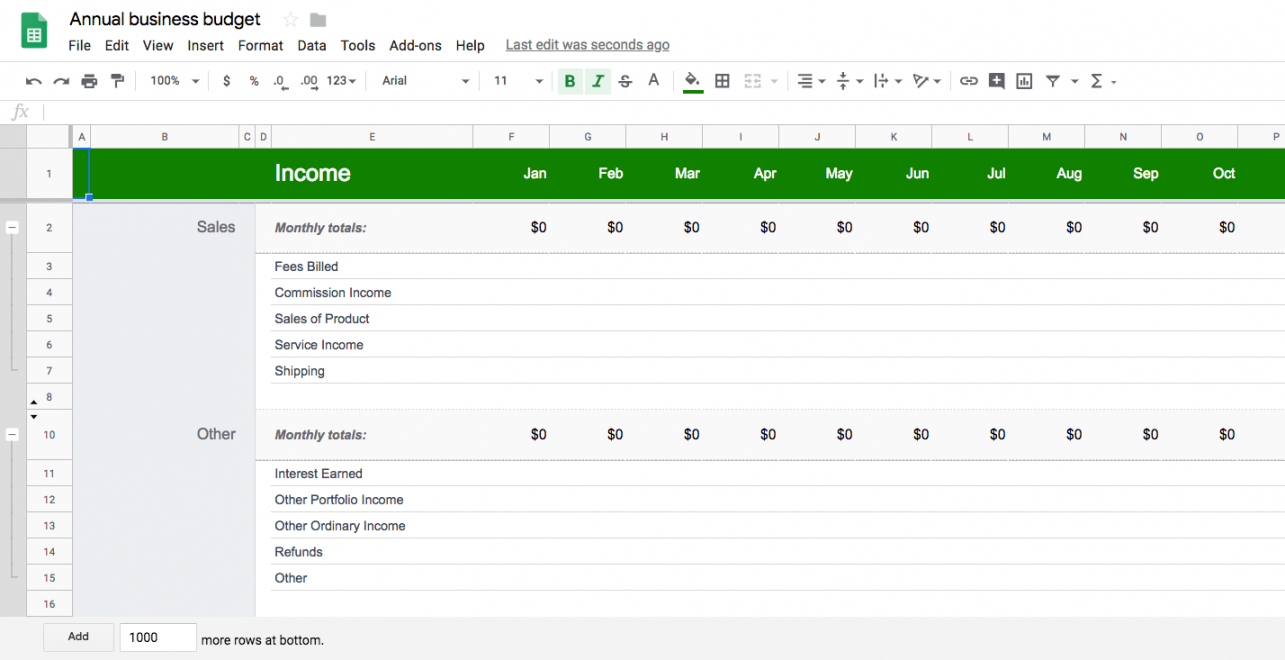Toggle strikethrough formatting
Viewport: 1285px width, 660px height.
(x=626, y=81)
